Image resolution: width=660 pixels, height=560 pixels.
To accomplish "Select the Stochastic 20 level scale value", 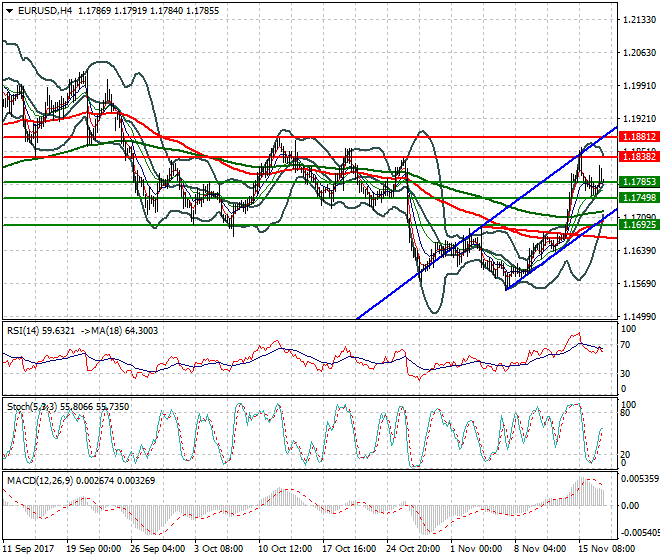I will (625, 455).
